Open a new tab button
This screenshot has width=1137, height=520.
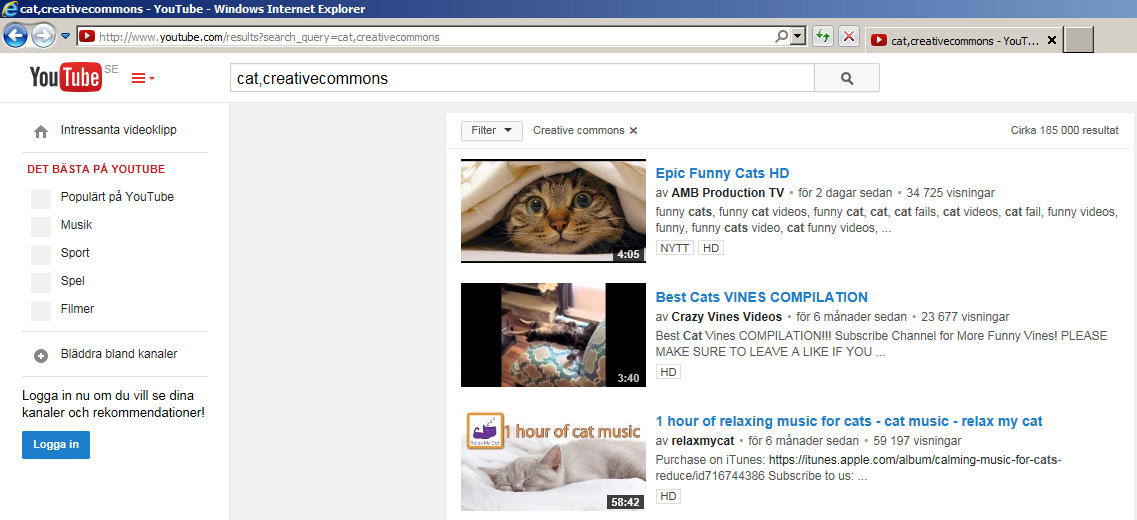point(1078,40)
